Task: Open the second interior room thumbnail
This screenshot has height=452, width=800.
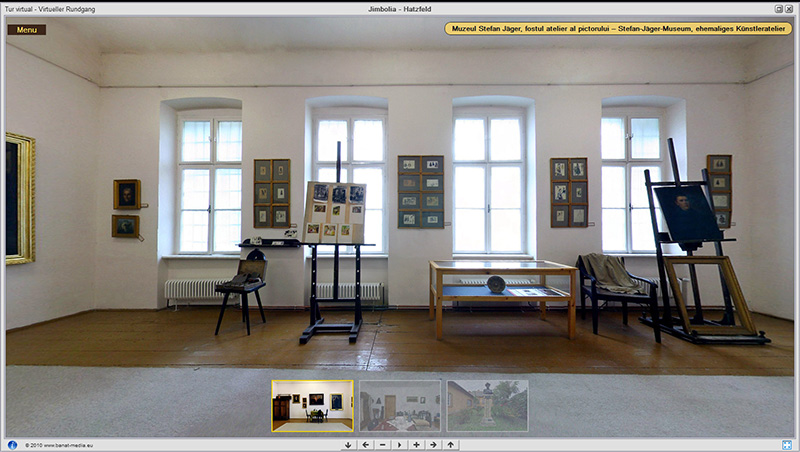Action: 400,405
